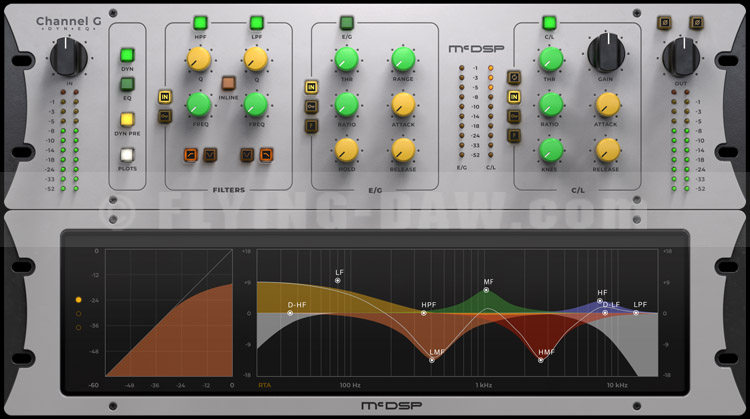The width and height of the screenshot is (750, 419).
Task: Select the high-pass curve shape under HPF knobs
Action: (x=191, y=155)
